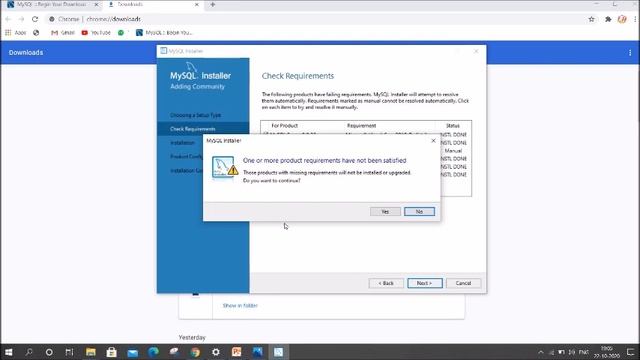This screenshot has height=360, width=640.
Task: Click No in the requirements warning dialog
Action: click(x=419, y=211)
